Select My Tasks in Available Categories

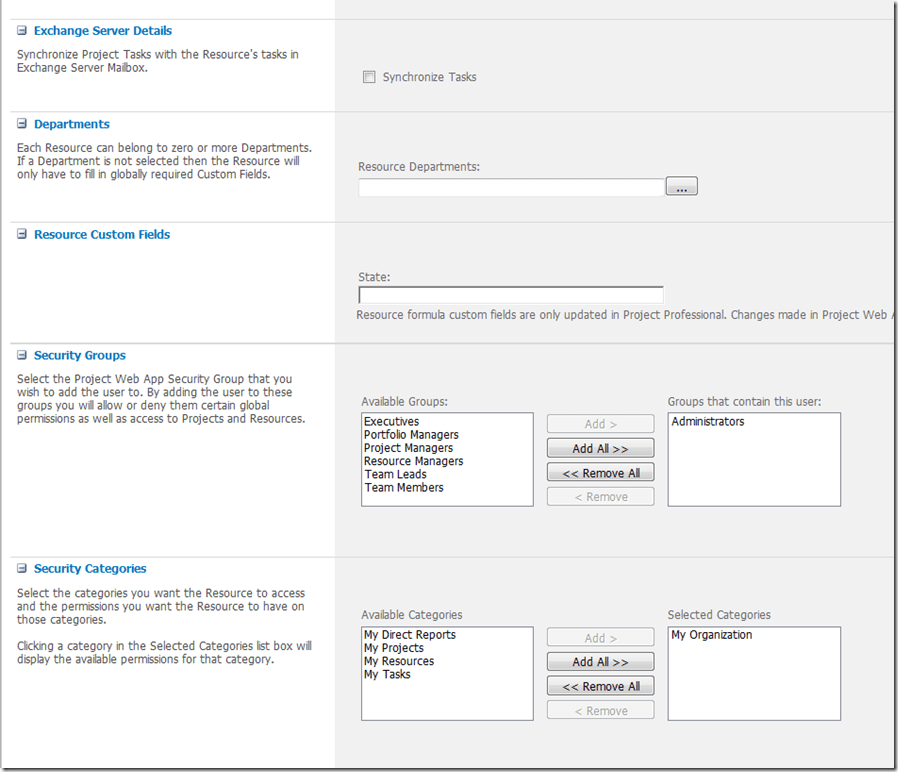tap(387, 674)
